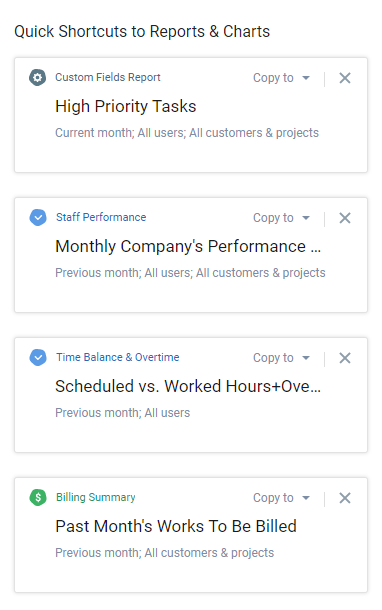Open Copy to dropdown for Staff Performance card
Image resolution: width=382 pixels, height=610 pixels.
282,218
